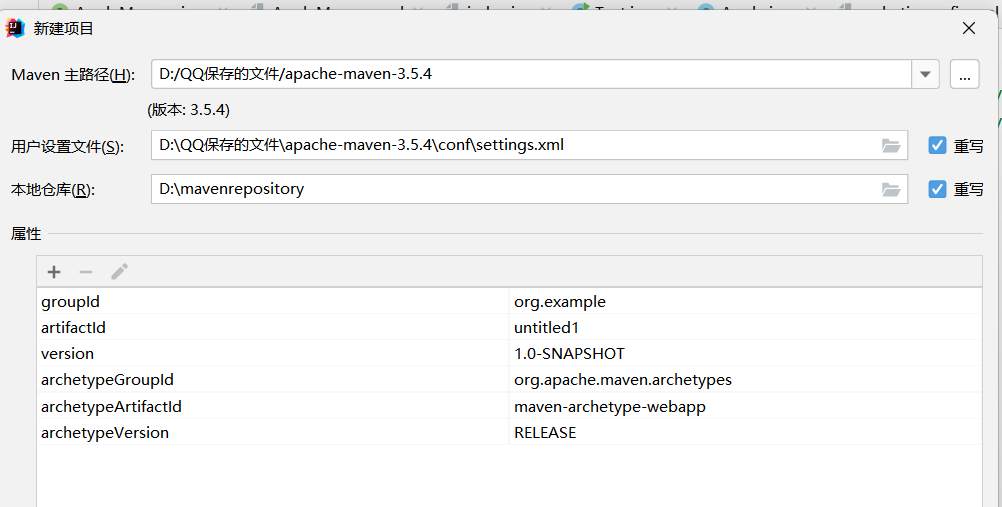Click the add property plus icon
The width and height of the screenshot is (1002, 507).
coord(54,272)
